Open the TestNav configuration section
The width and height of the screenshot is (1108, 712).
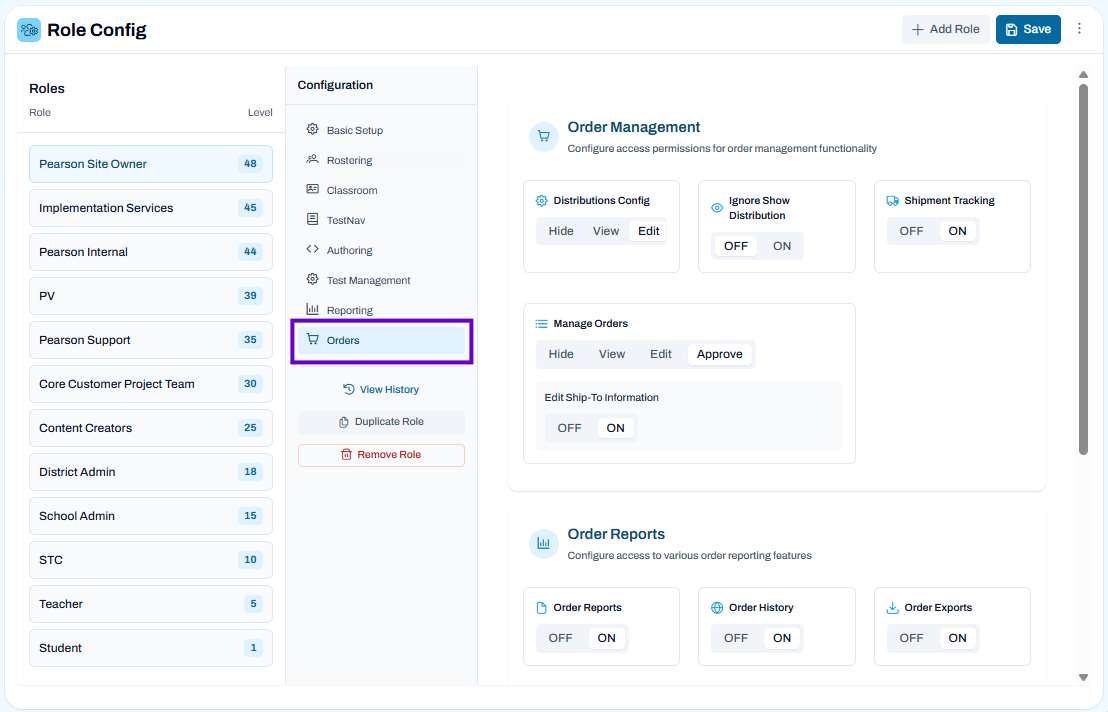coord(382,220)
